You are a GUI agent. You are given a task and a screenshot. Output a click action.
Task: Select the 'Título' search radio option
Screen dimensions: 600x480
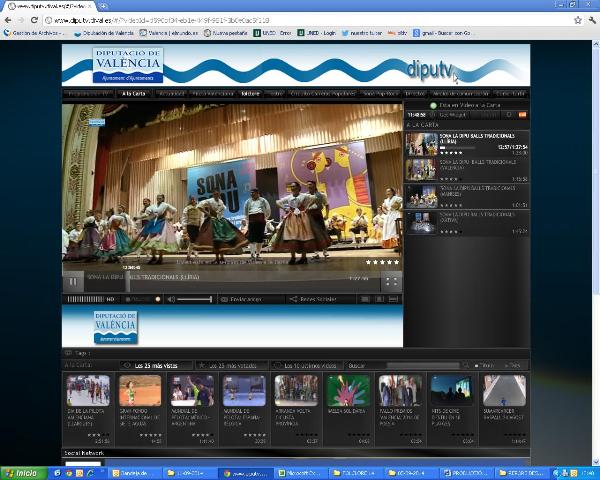click(484, 366)
